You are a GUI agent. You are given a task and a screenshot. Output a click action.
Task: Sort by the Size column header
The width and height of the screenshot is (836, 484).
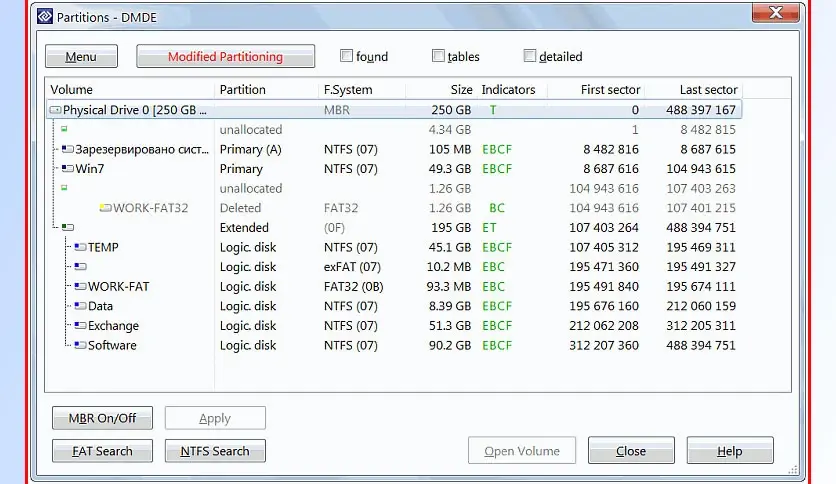(x=460, y=89)
